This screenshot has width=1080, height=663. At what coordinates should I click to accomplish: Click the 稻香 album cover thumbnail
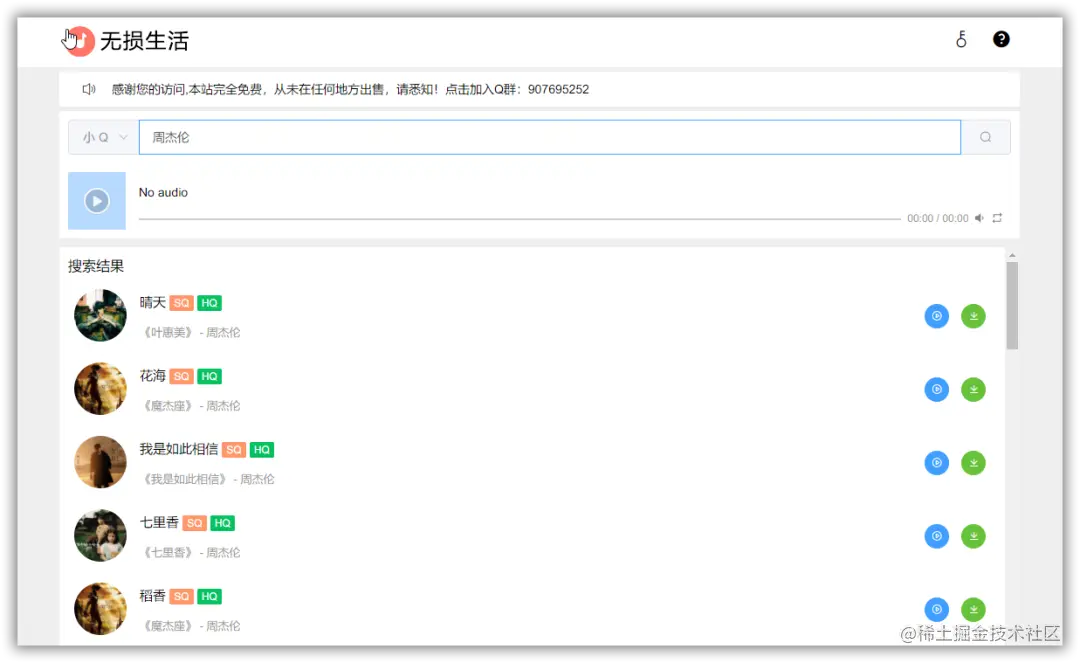click(x=101, y=609)
